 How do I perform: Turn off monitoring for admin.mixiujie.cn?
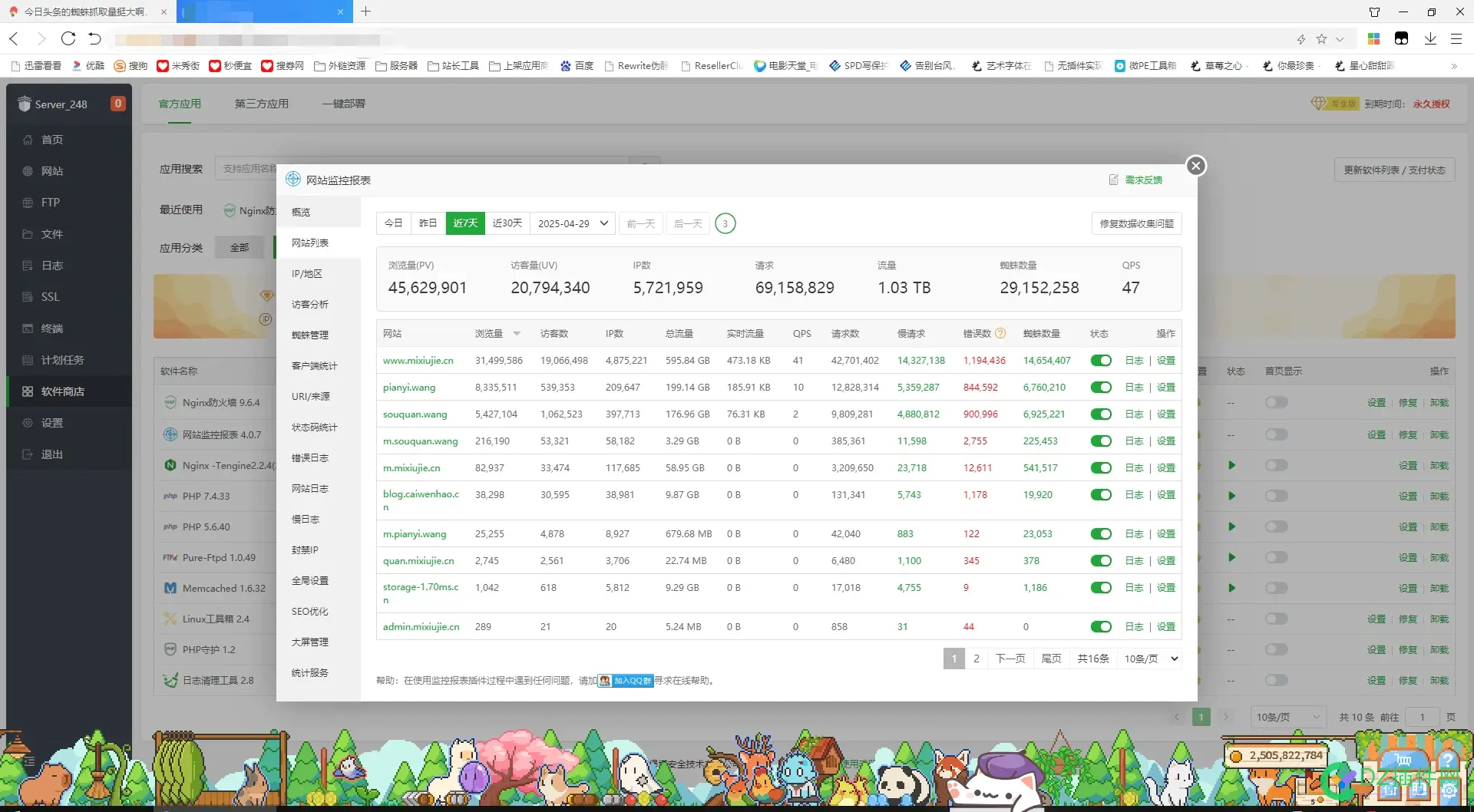pos(1101,627)
